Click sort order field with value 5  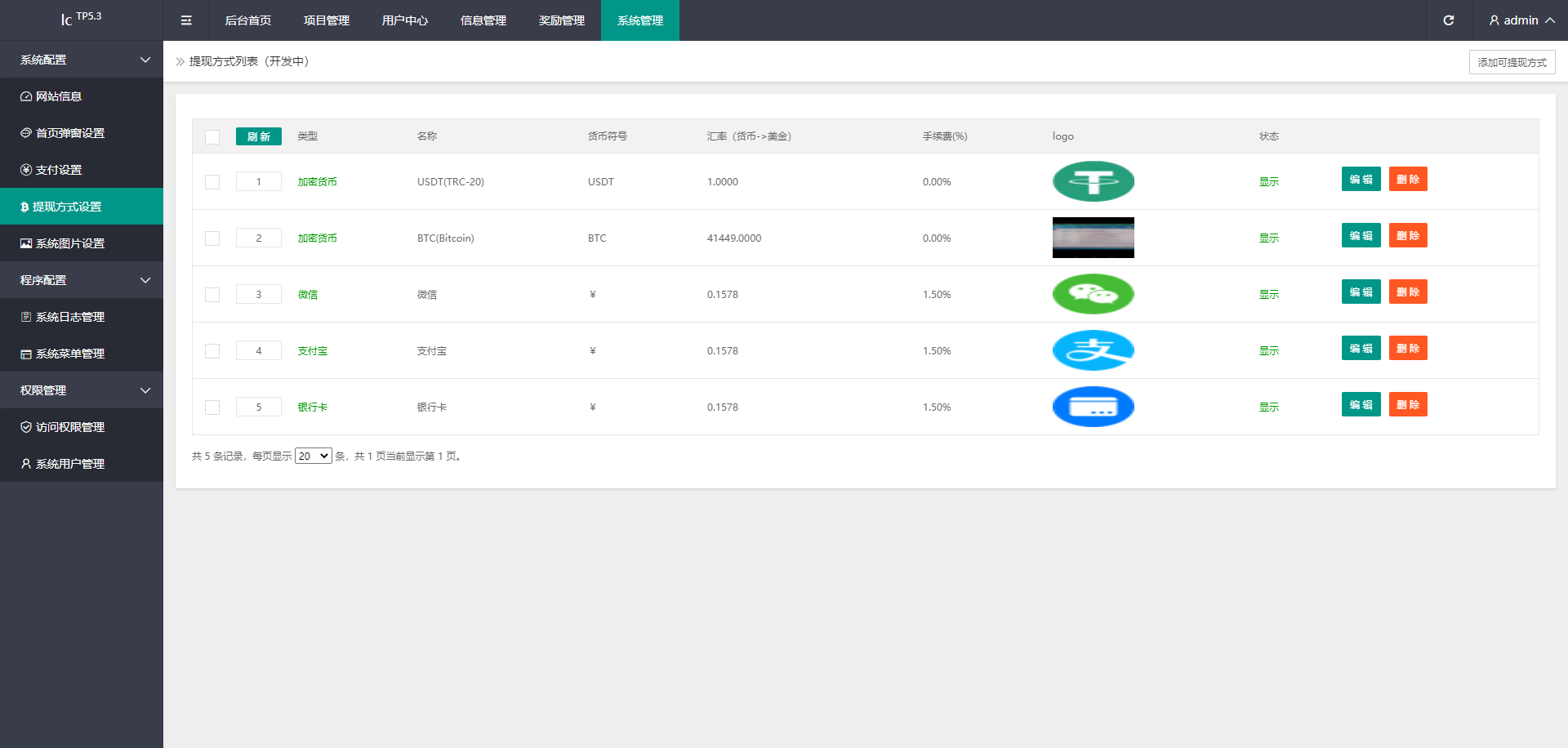[259, 407]
